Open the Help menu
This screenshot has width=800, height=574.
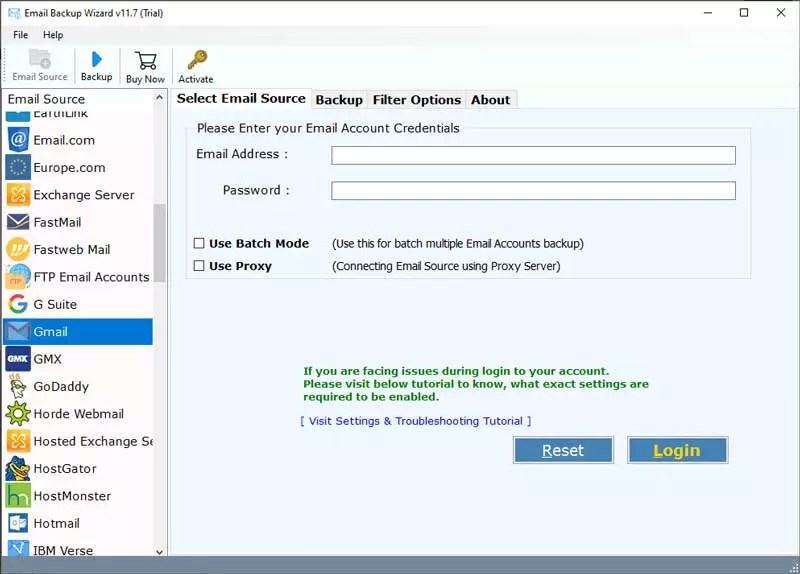tap(53, 35)
